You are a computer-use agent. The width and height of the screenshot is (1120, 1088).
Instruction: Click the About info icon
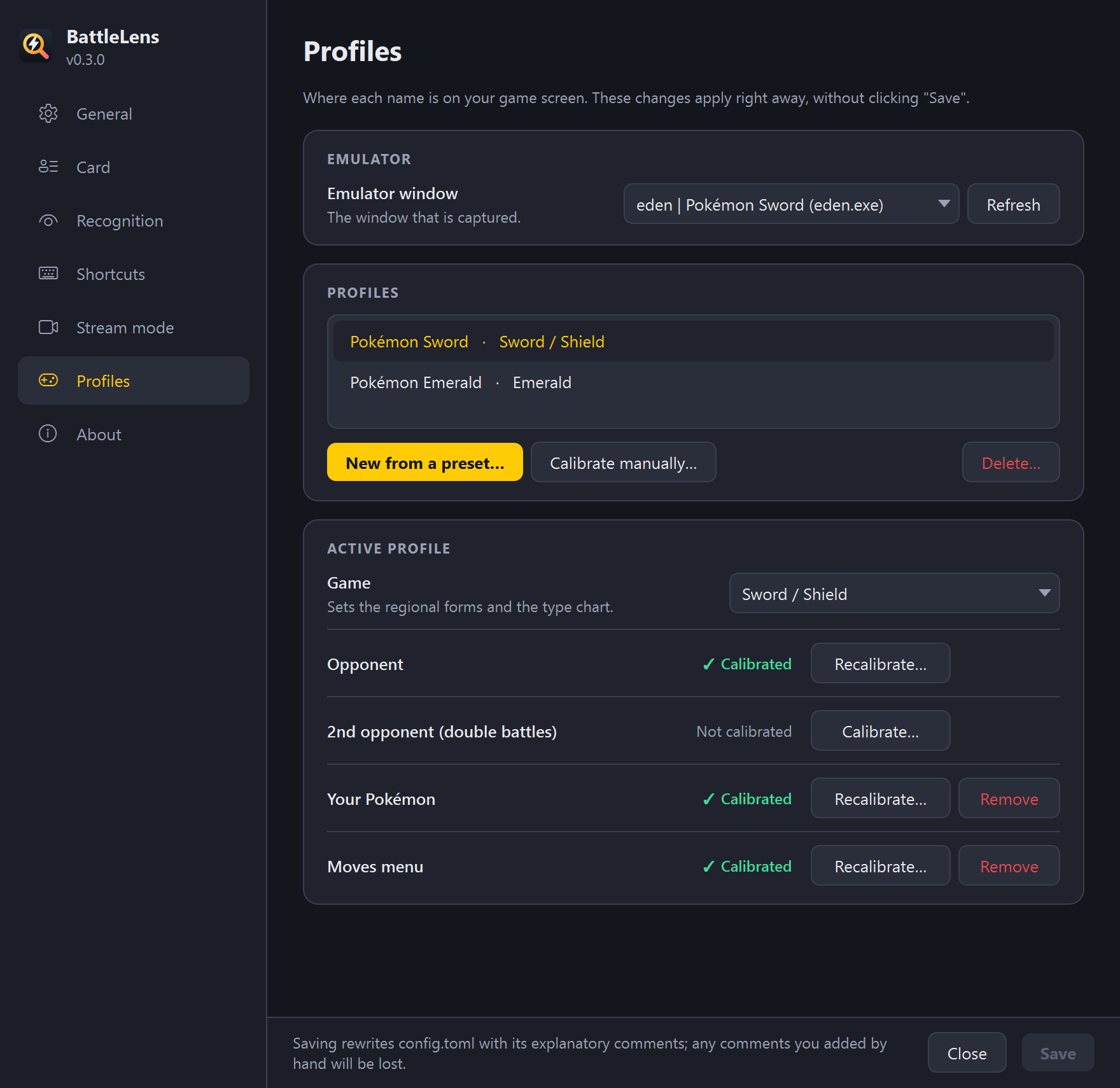click(48, 434)
